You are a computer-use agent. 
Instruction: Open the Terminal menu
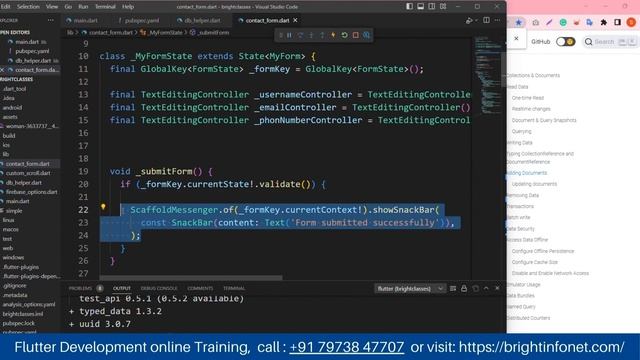(105, 7)
